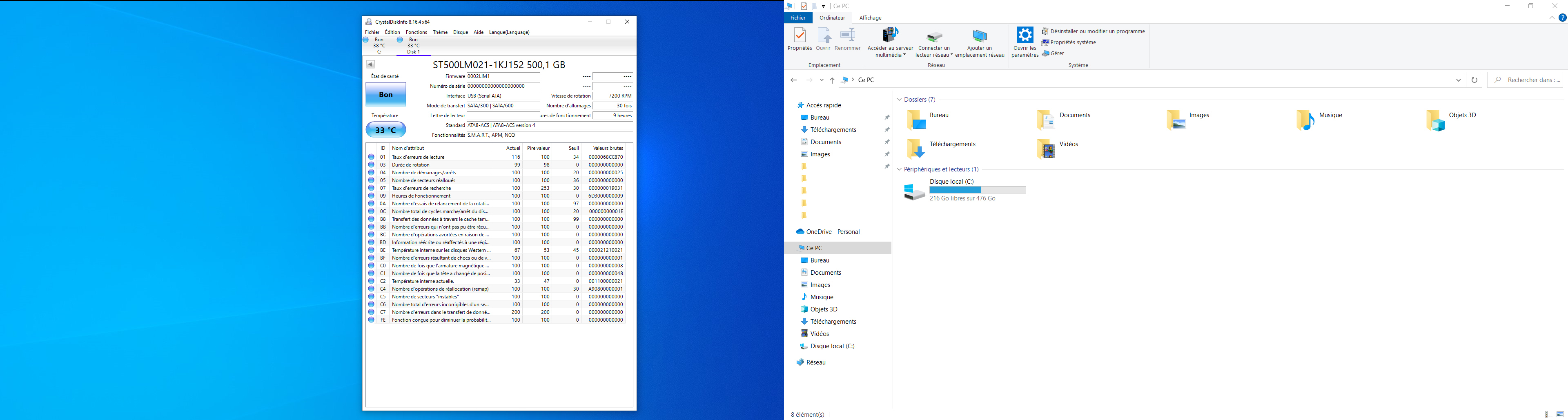Click the Bon health status button in CrystalDiskInfo
This screenshot has width=1568, height=420.
coord(386,95)
